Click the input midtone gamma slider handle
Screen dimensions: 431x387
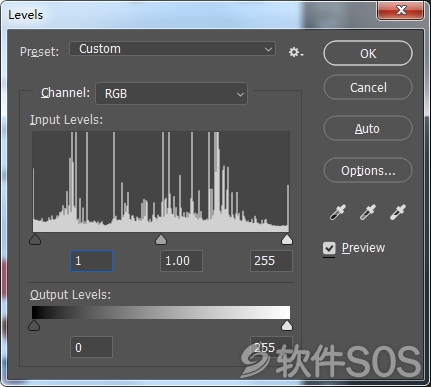(161, 239)
